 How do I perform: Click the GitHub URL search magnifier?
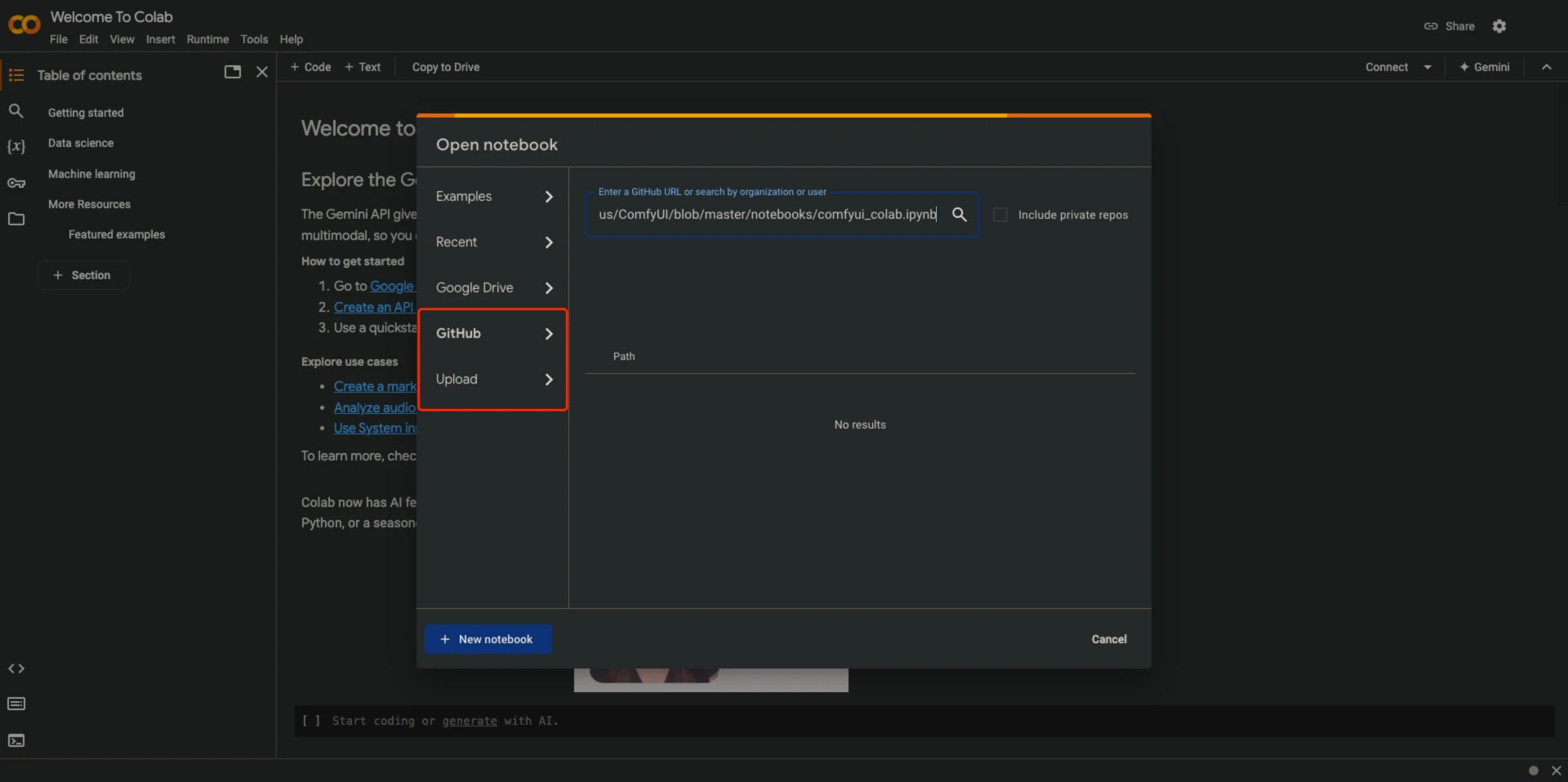(x=960, y=214)
